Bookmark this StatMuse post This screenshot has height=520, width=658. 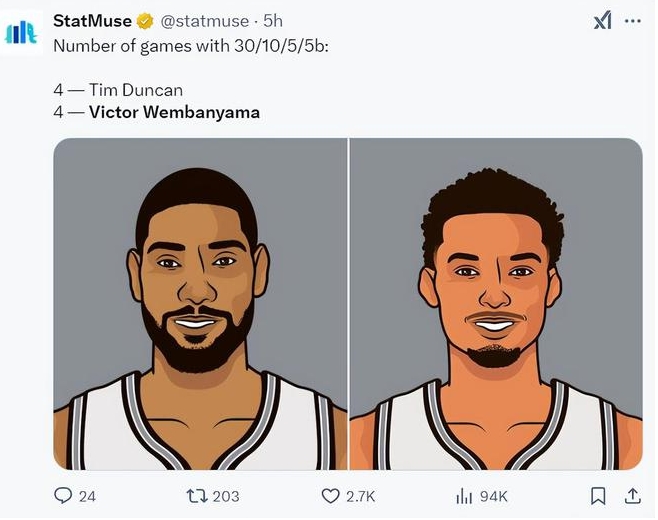(598, 495)
